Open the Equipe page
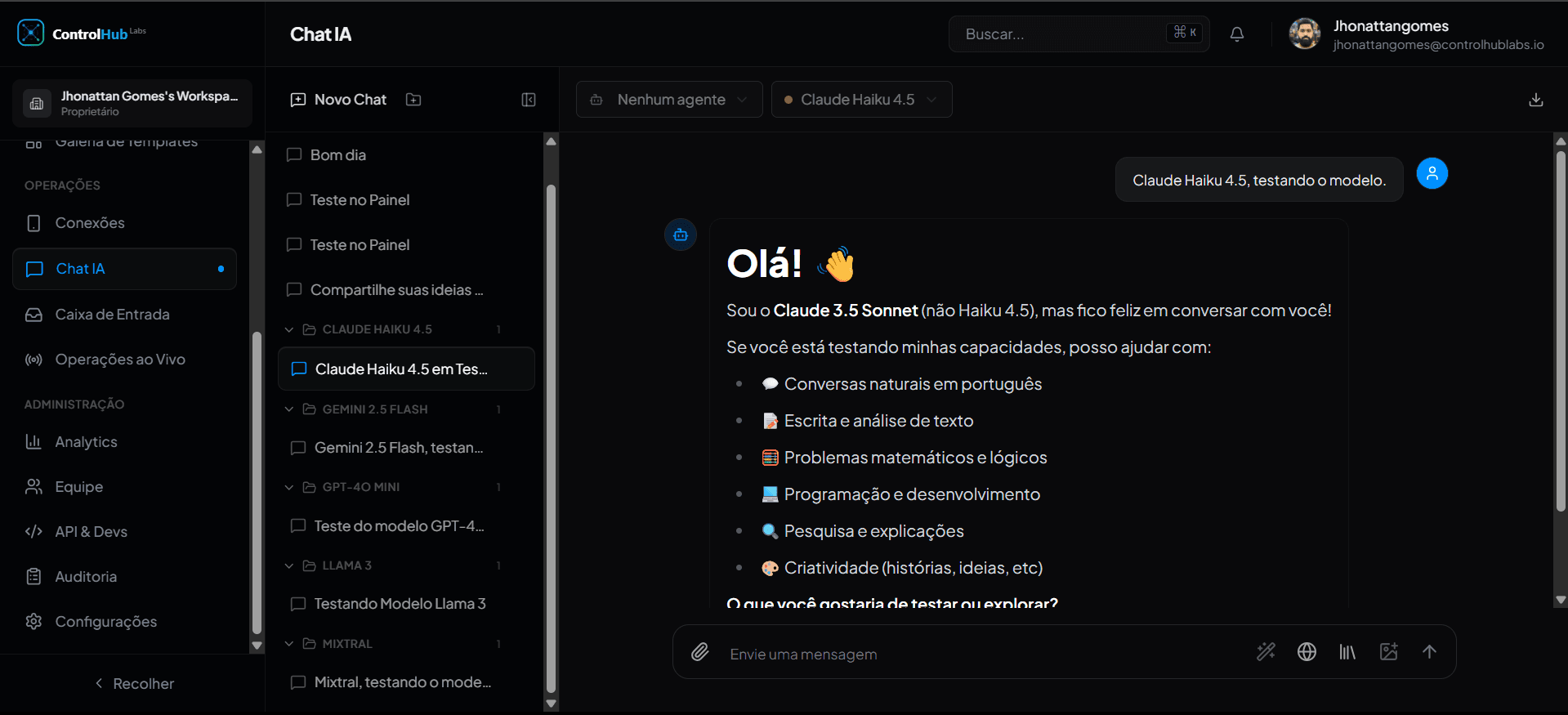The image size is (1568, 715). (124, 487)
